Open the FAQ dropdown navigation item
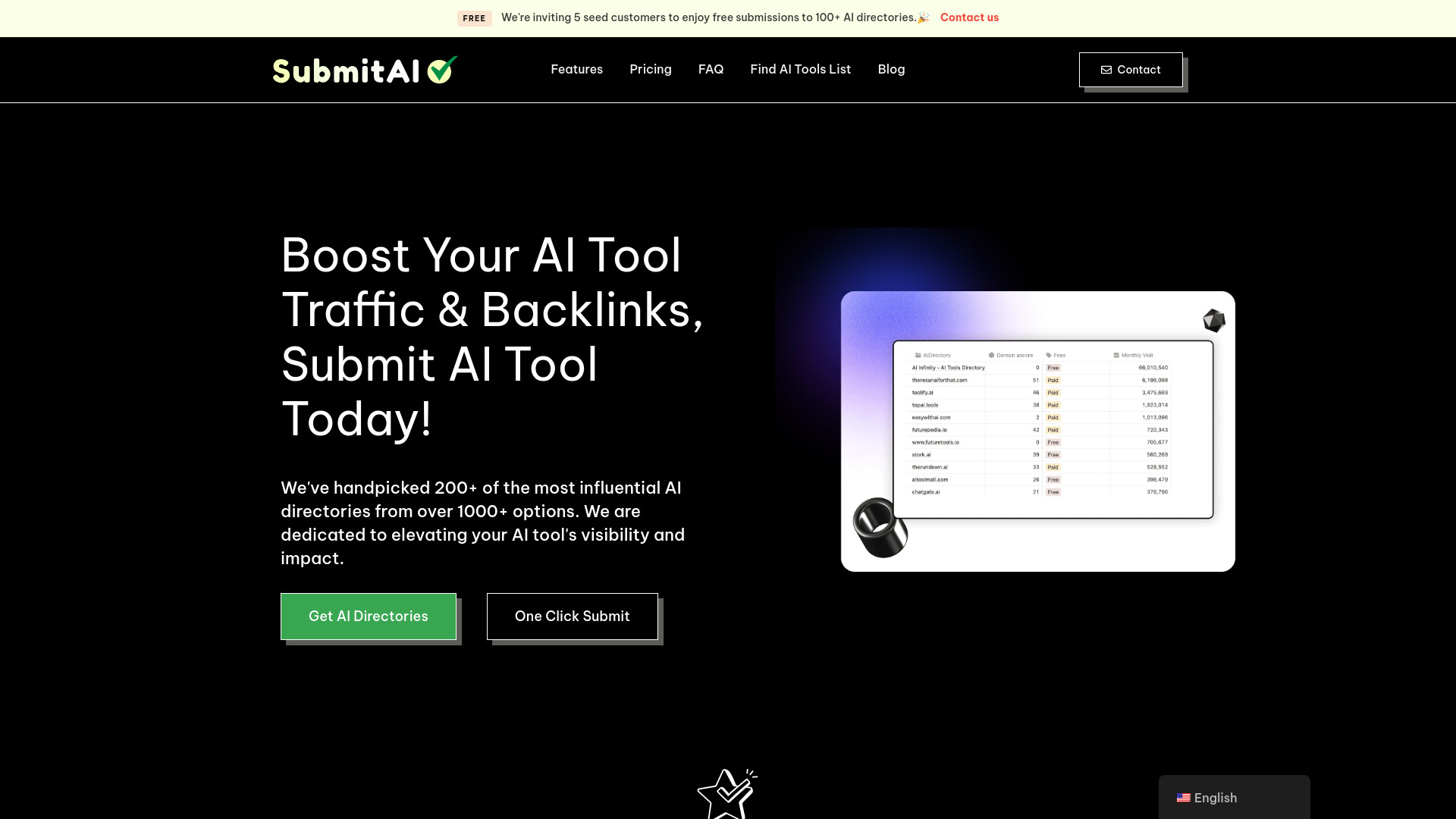This screenshot has height=819, width=1456. point(711,69)
